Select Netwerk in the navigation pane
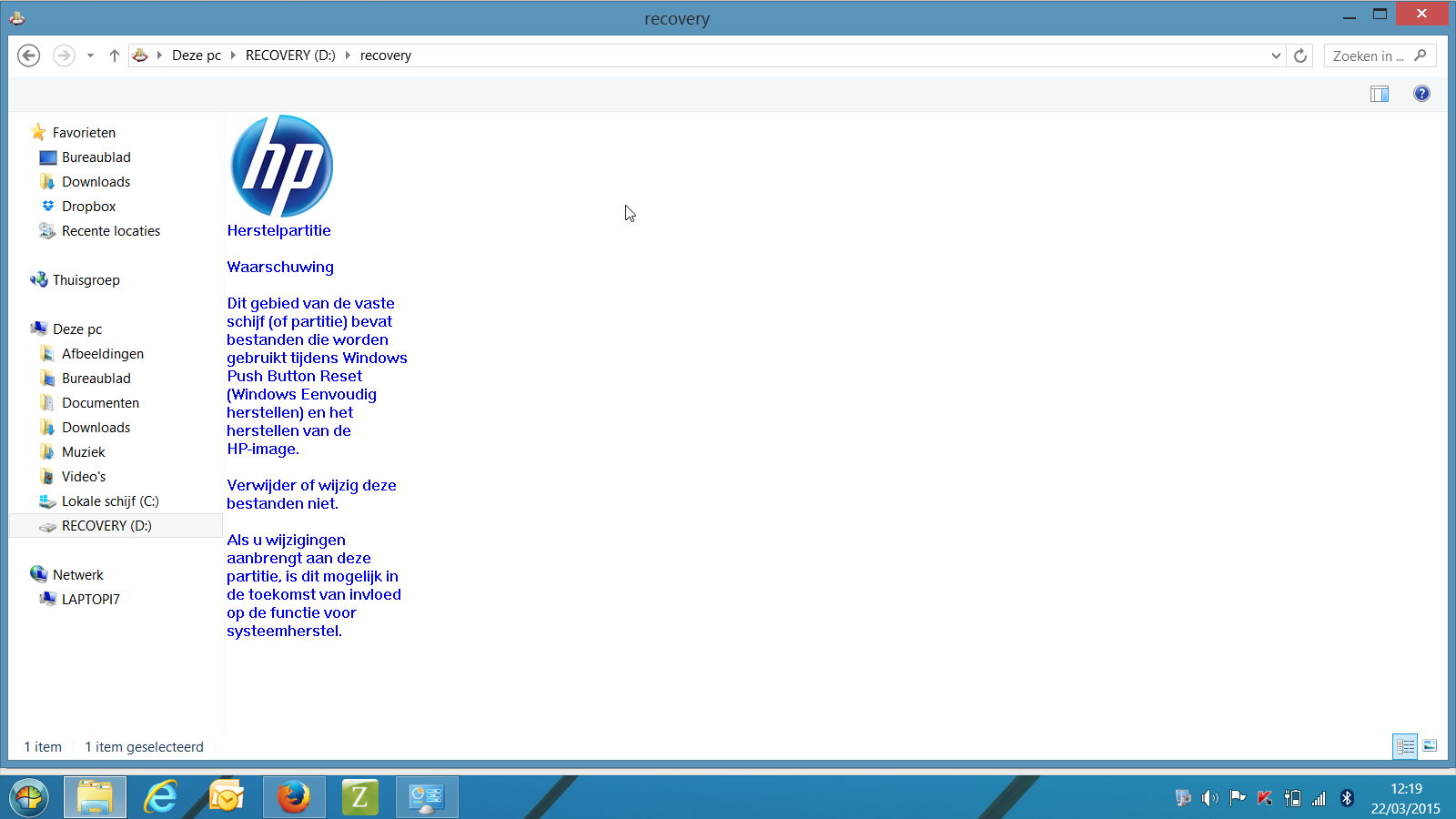Screen dimensions: 1456x819 click(x=77, y=575)
